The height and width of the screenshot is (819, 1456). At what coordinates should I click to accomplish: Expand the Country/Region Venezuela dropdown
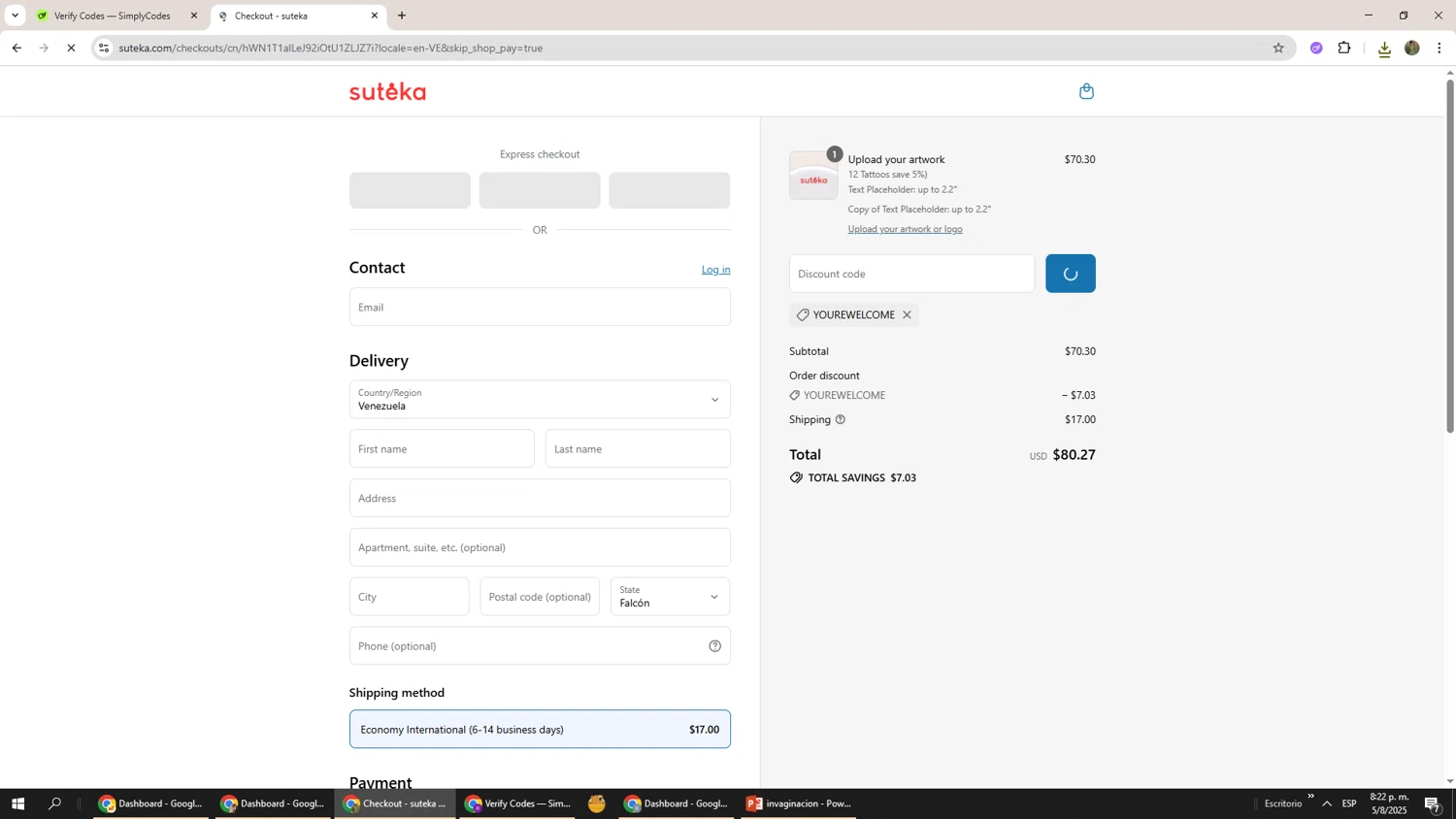click(540, 400)
